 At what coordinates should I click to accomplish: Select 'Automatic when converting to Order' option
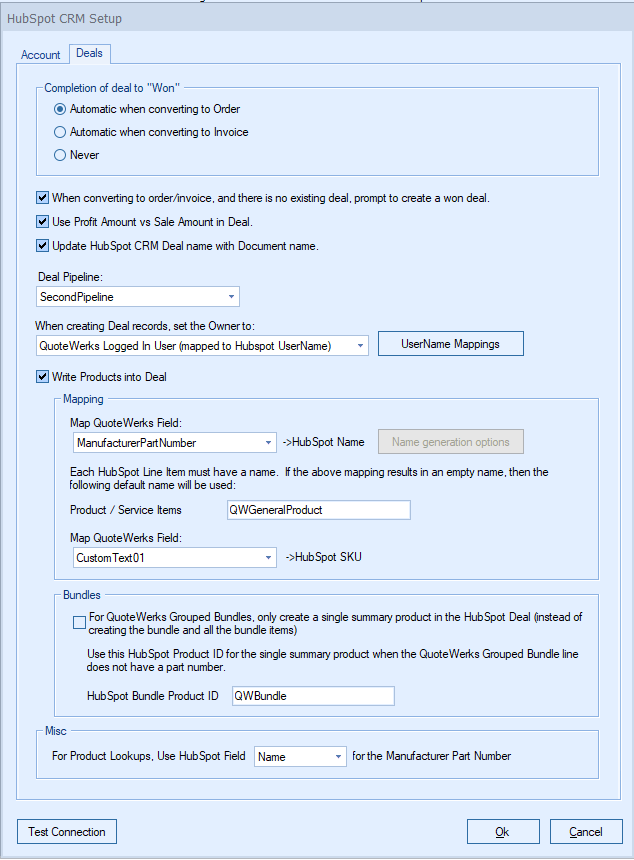(x=61, y=109)
